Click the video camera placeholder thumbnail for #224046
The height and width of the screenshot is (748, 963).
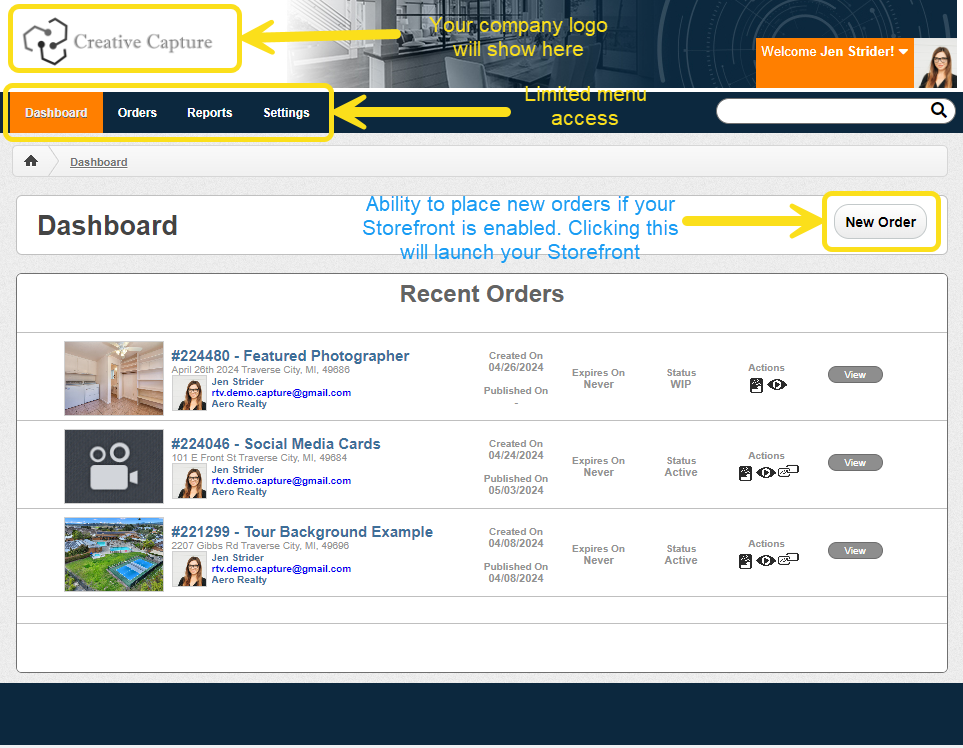[114, 466]
